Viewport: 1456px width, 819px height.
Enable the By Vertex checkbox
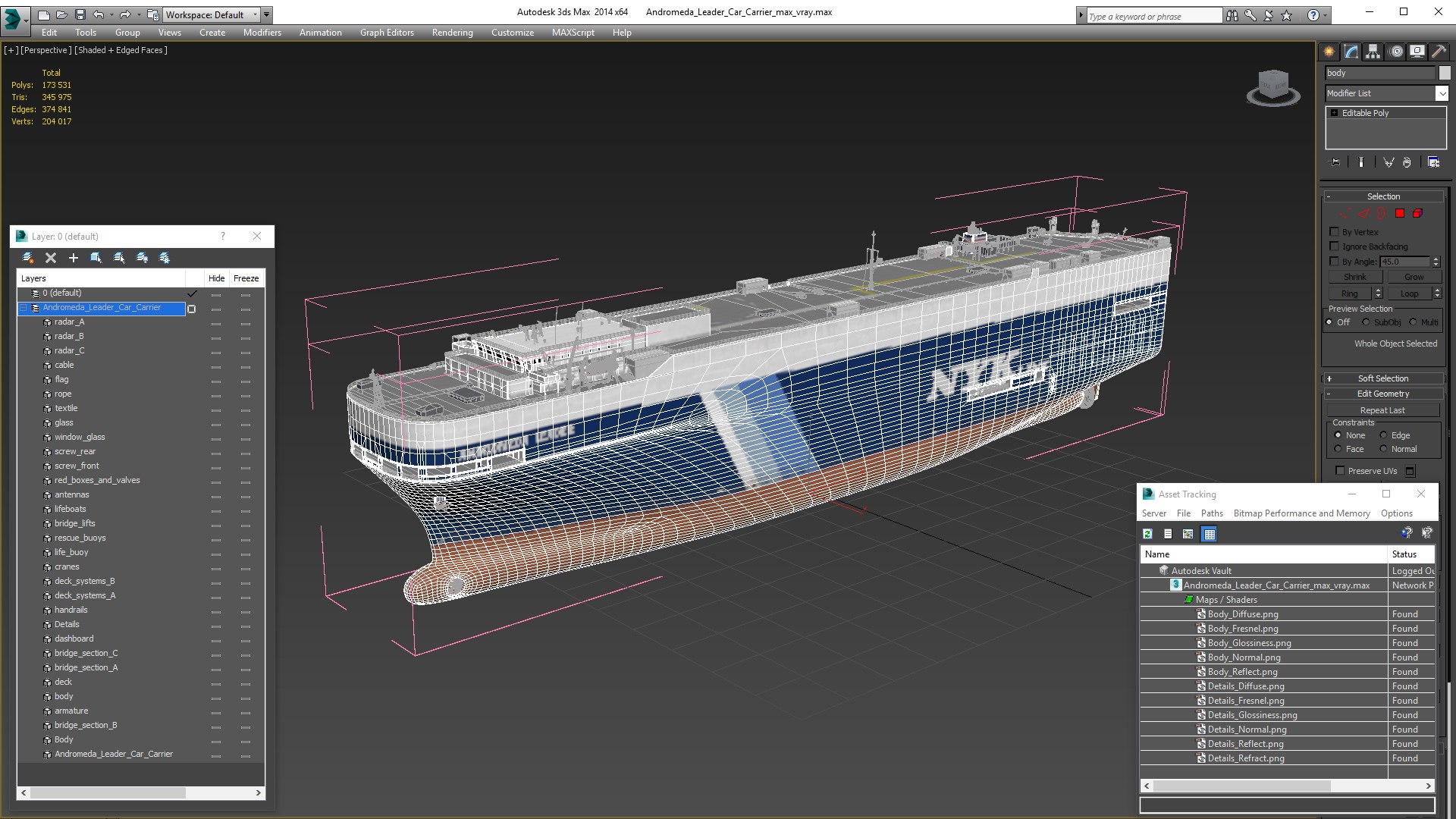click(x=1334, y=232)
